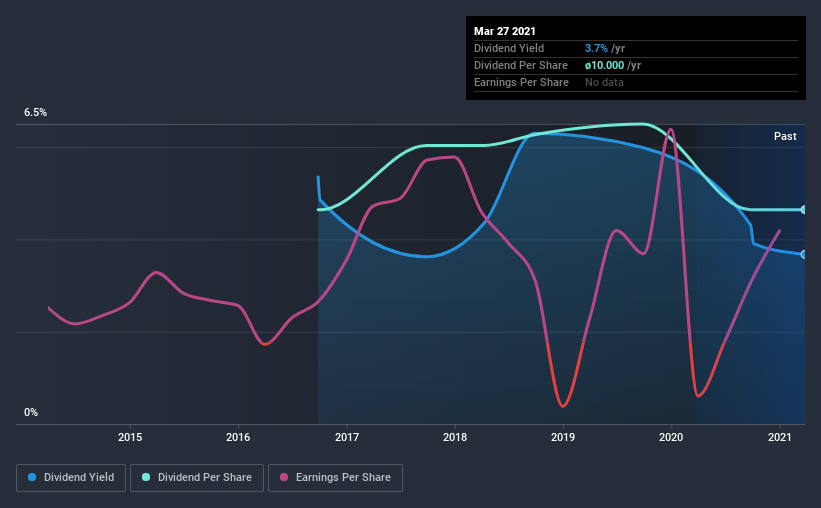Click the pink Earnings Per Share legend dot
The width and height of the screenshot is (821, 508).
click(x=284, y=477)
